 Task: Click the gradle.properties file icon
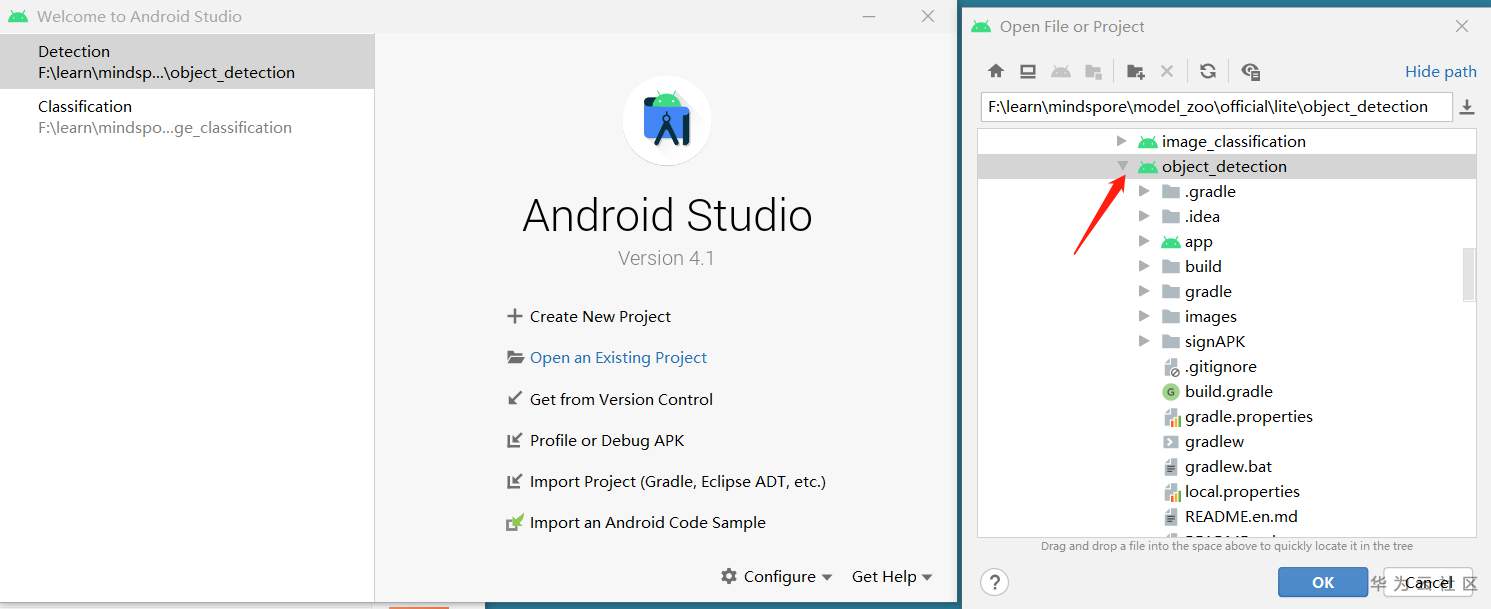(x=1171, y=417)
